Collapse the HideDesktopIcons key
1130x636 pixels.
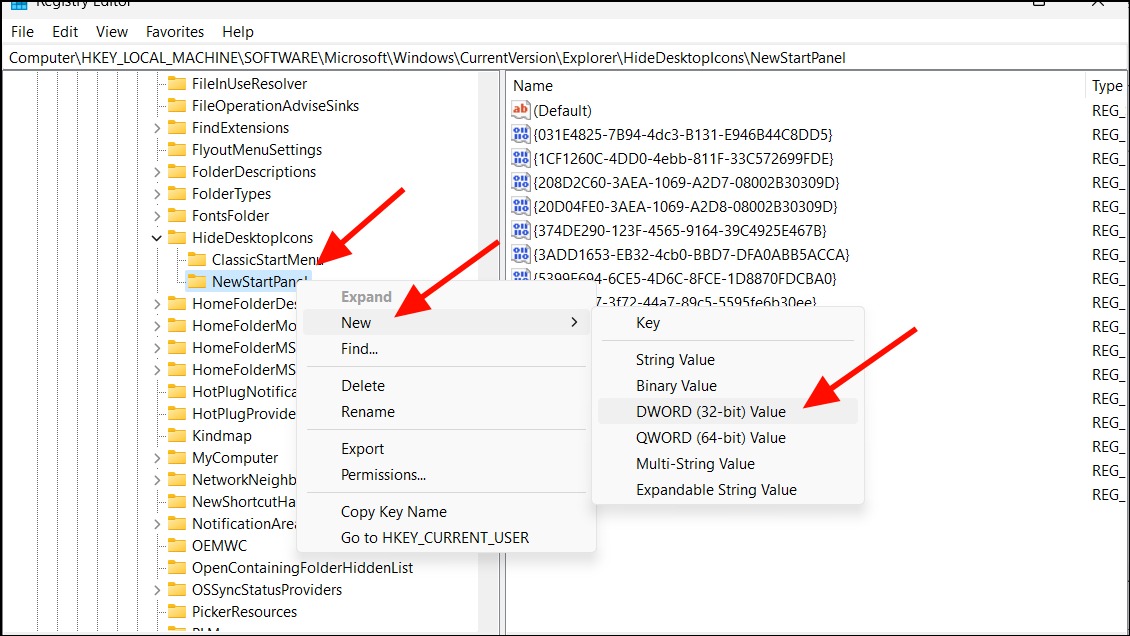click(x=157, y=238)
